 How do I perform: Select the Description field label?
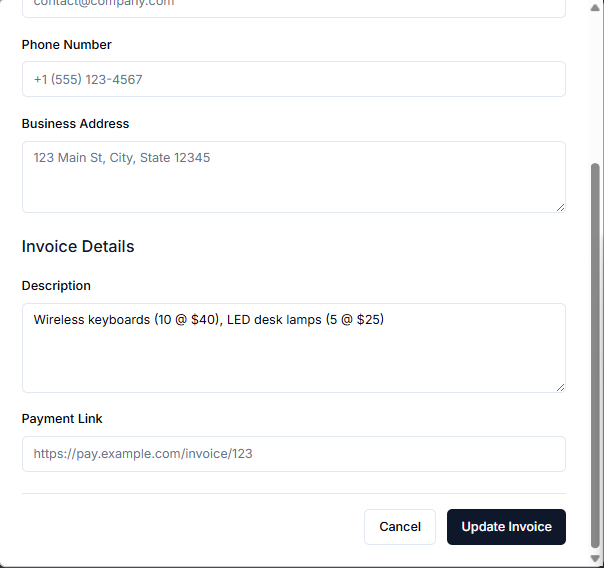click(56, 286)
